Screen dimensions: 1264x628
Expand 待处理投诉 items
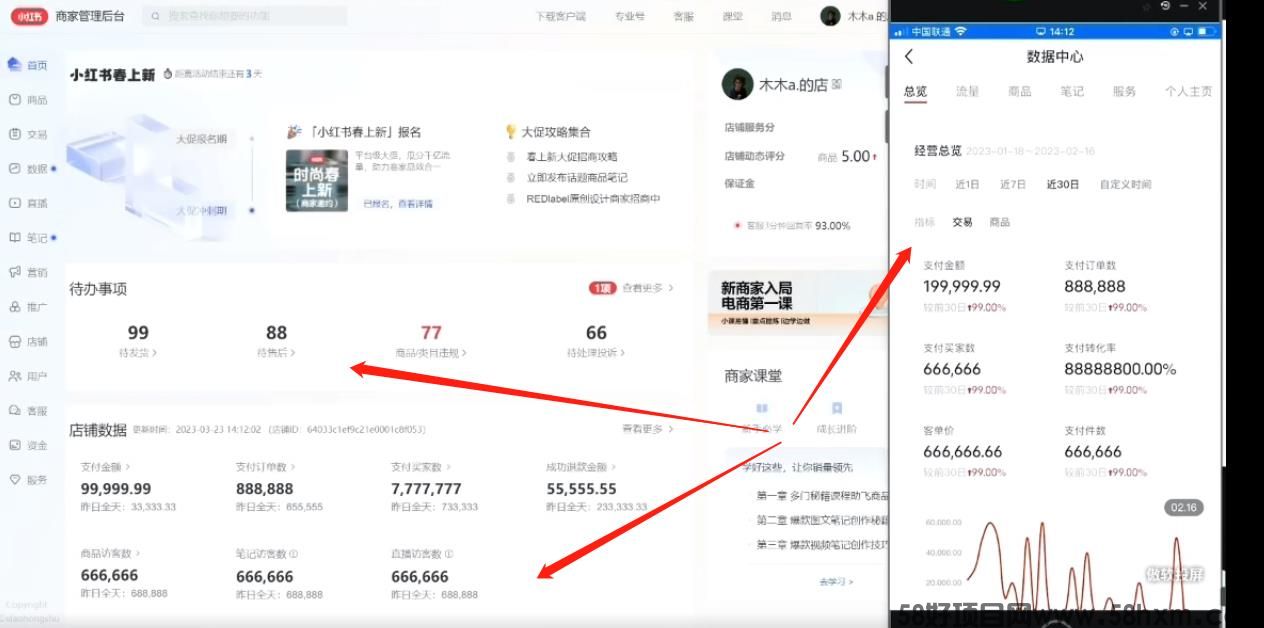click(596, 353)
